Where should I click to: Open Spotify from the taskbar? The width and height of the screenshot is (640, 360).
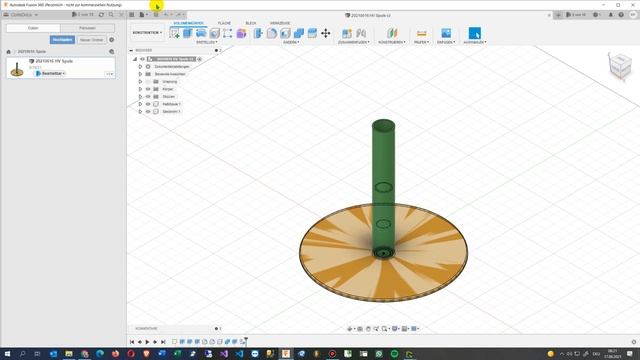click(x=394, y=354)
